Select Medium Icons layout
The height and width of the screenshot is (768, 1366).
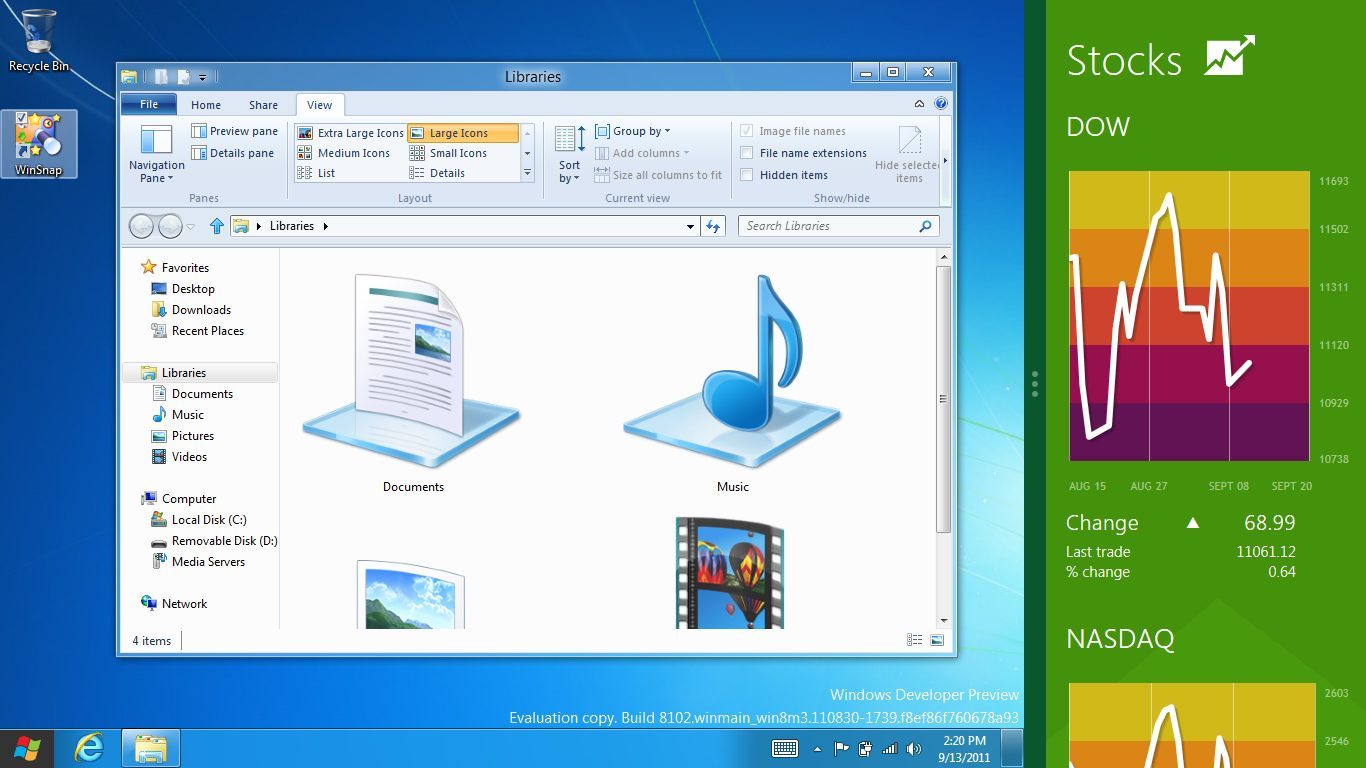pyautogui.click(x=344, y=153)
